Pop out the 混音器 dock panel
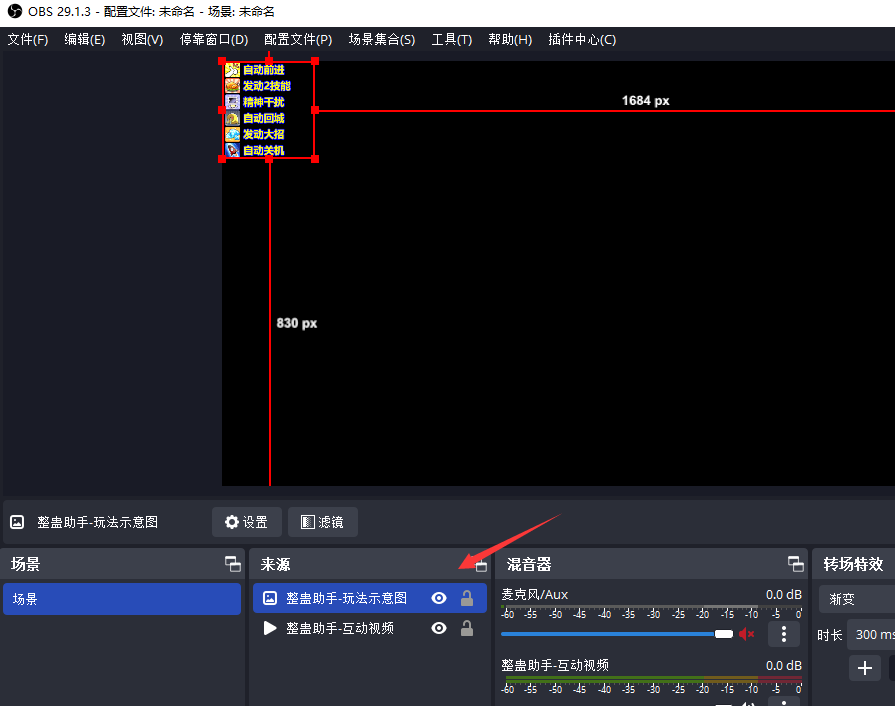895x706 pixels. (796, 564)
